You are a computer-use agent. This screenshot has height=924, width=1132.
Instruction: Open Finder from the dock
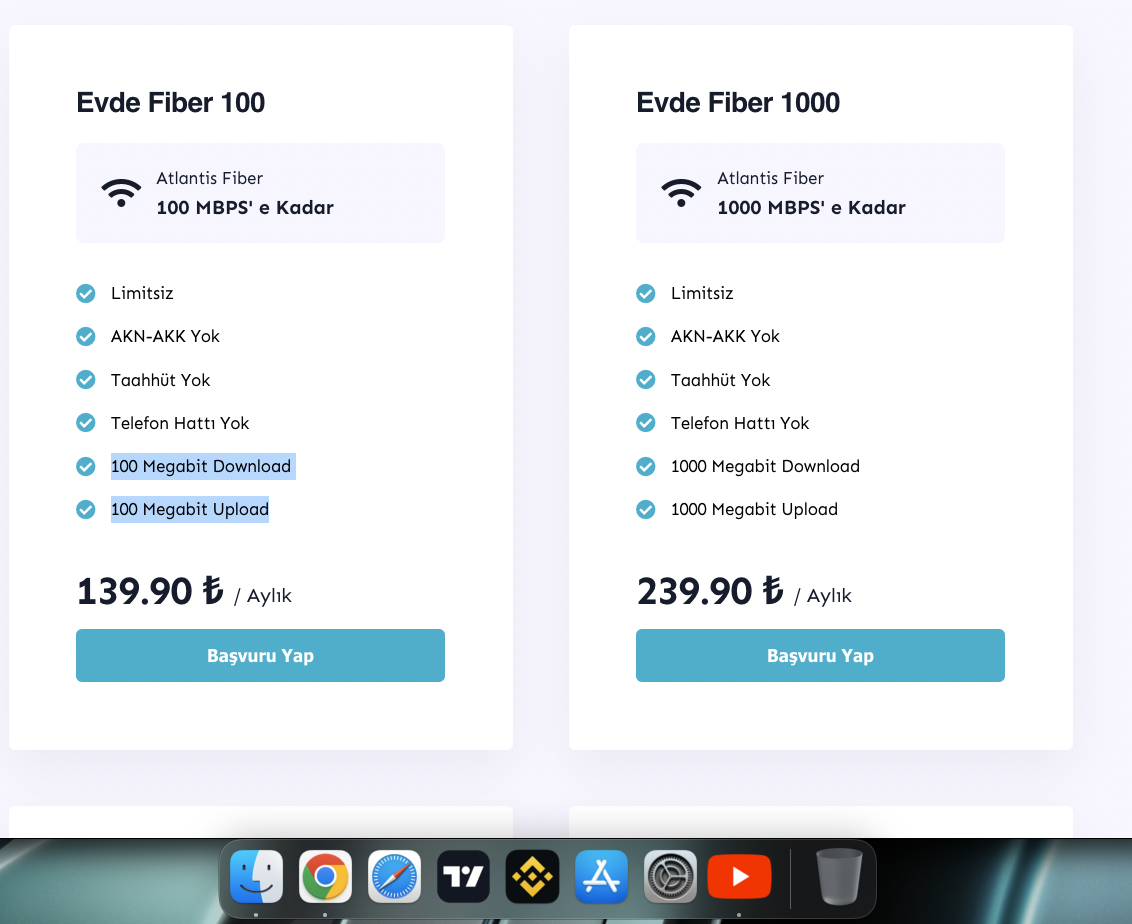(256, 877)
